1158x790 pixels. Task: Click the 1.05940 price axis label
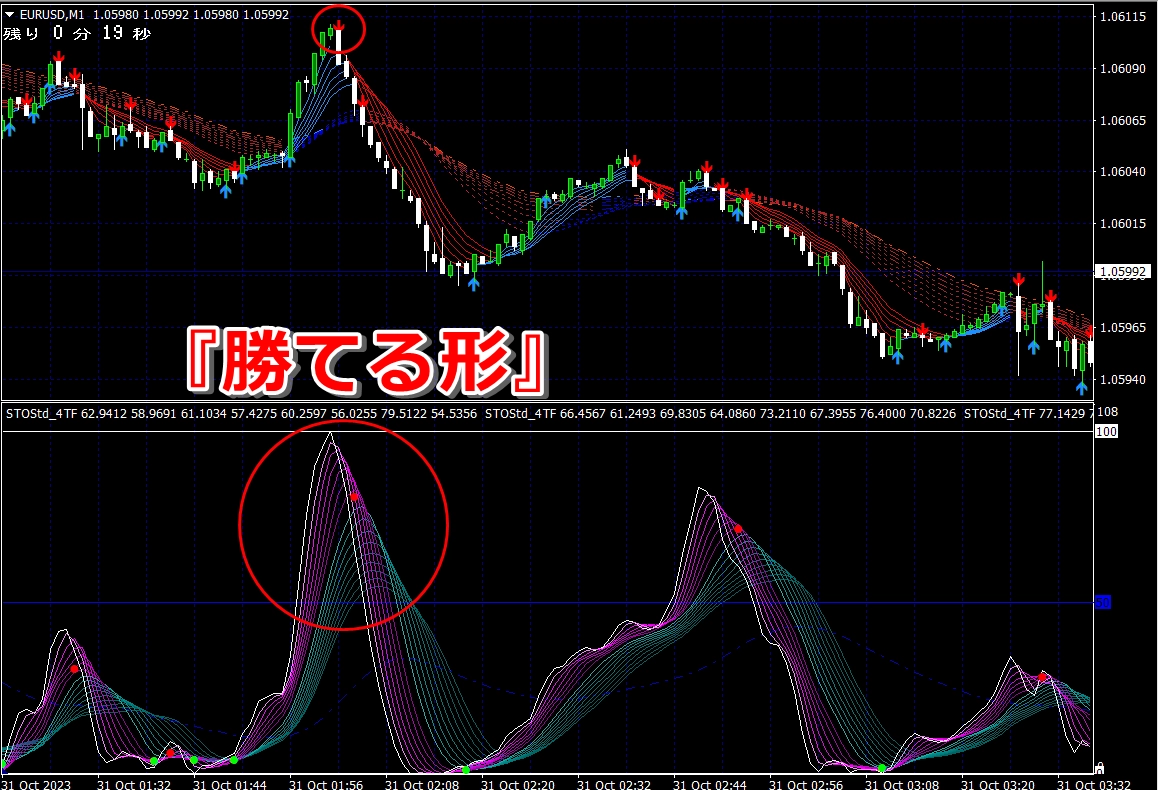tap(1123, 379)
